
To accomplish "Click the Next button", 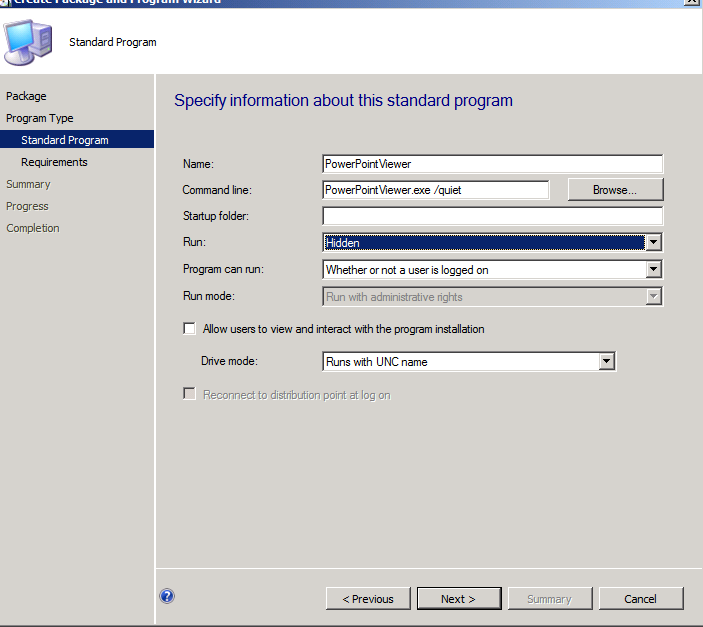I will click(459, 599).
